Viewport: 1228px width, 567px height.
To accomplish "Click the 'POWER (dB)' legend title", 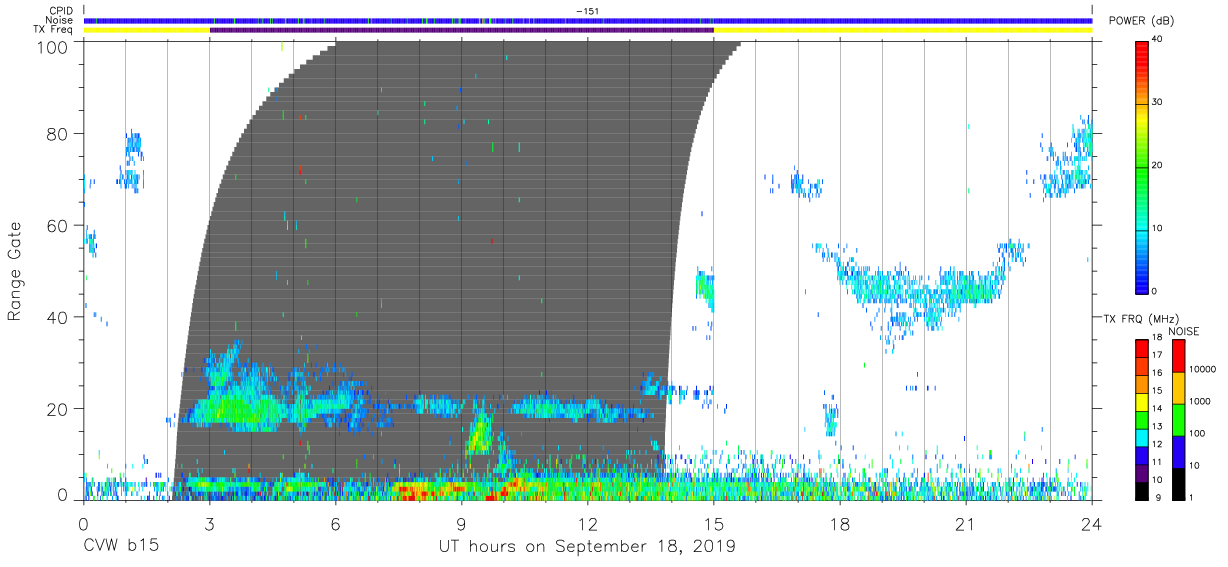I will click(x=1140, y=22).
